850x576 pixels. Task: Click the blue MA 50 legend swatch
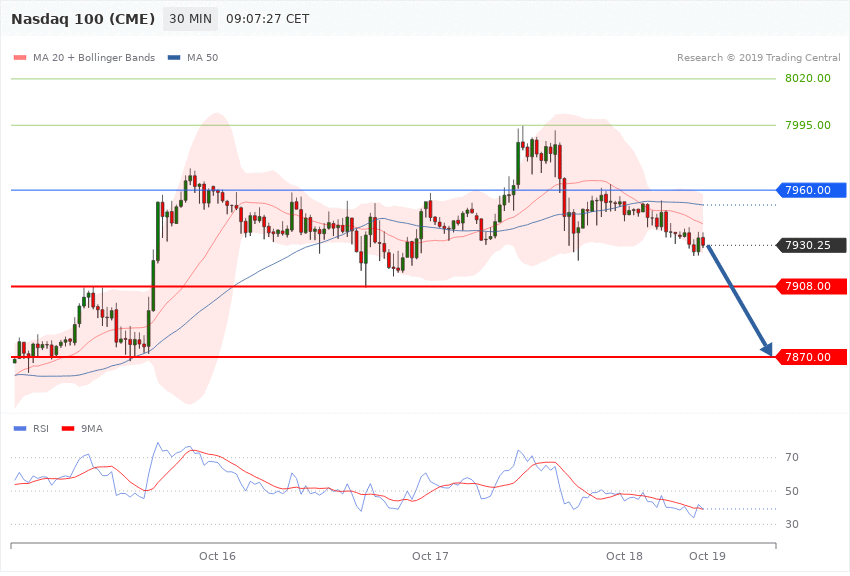click(174, 58)
